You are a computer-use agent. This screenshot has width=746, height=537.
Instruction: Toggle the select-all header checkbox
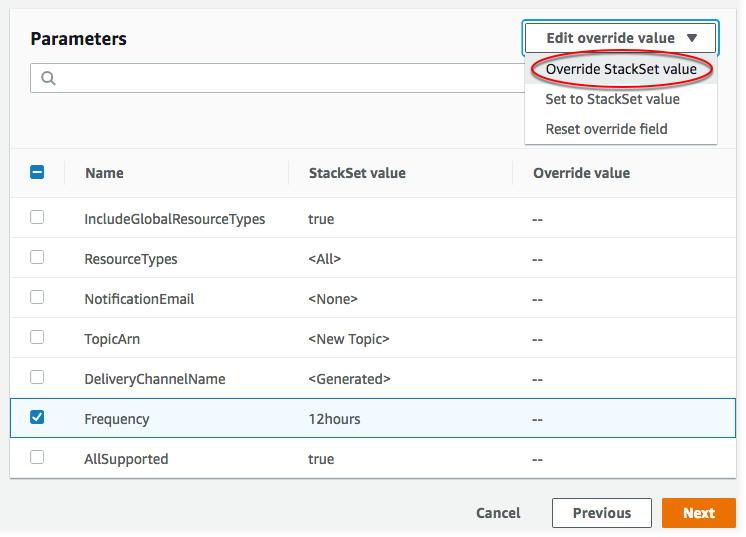[x=37, y=172]
